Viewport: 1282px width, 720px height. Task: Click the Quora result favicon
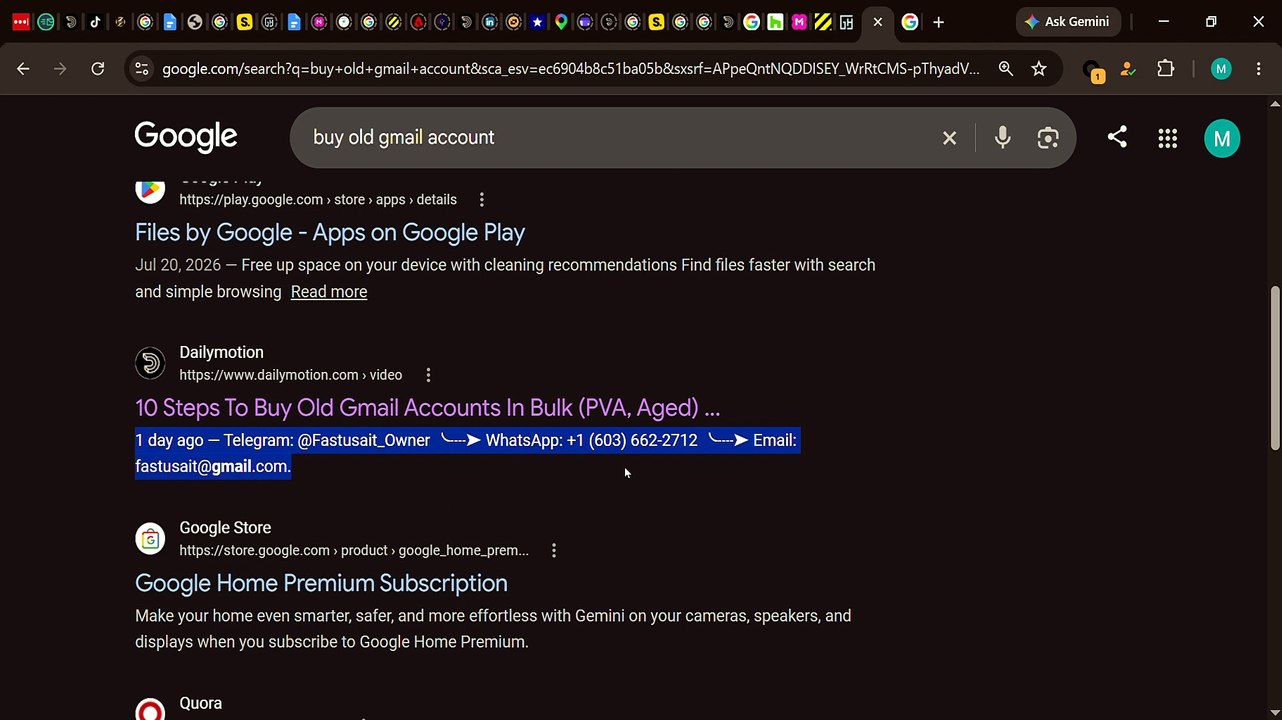[150, 709]
